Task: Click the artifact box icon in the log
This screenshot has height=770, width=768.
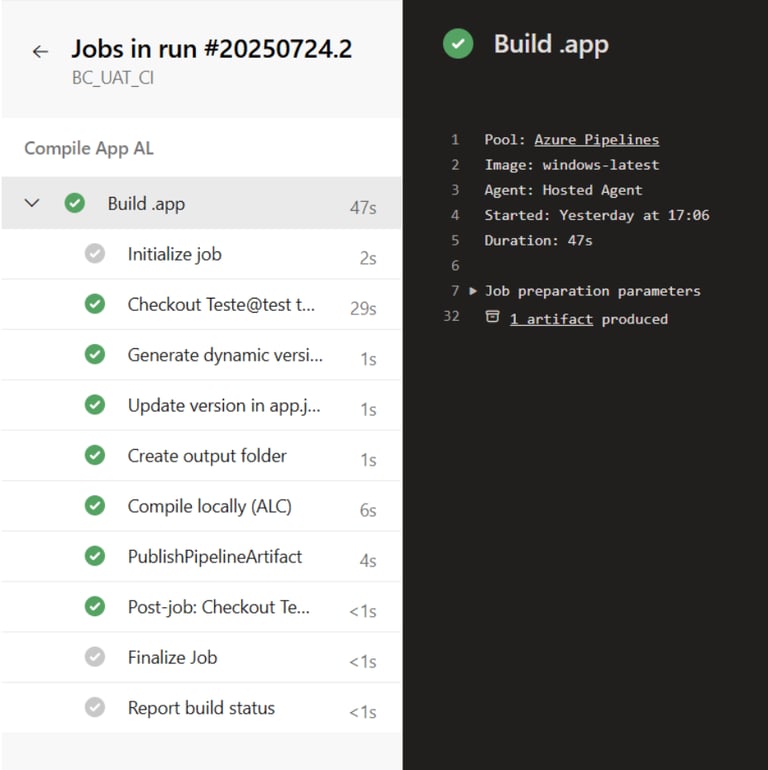Action: [492, 318]
